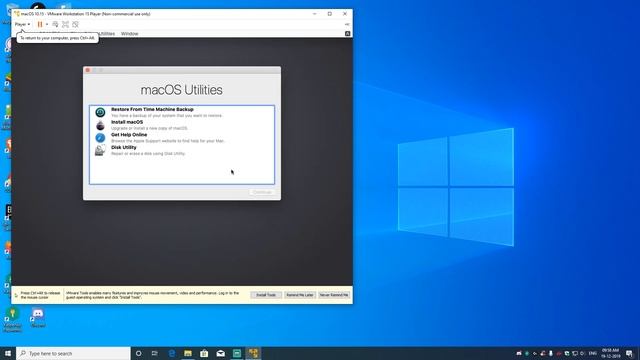This screenshot has width=640, height=360.
Task: Open Microsoft Store from taskbar
Action: pyautogui.click(x=204, y=353)
